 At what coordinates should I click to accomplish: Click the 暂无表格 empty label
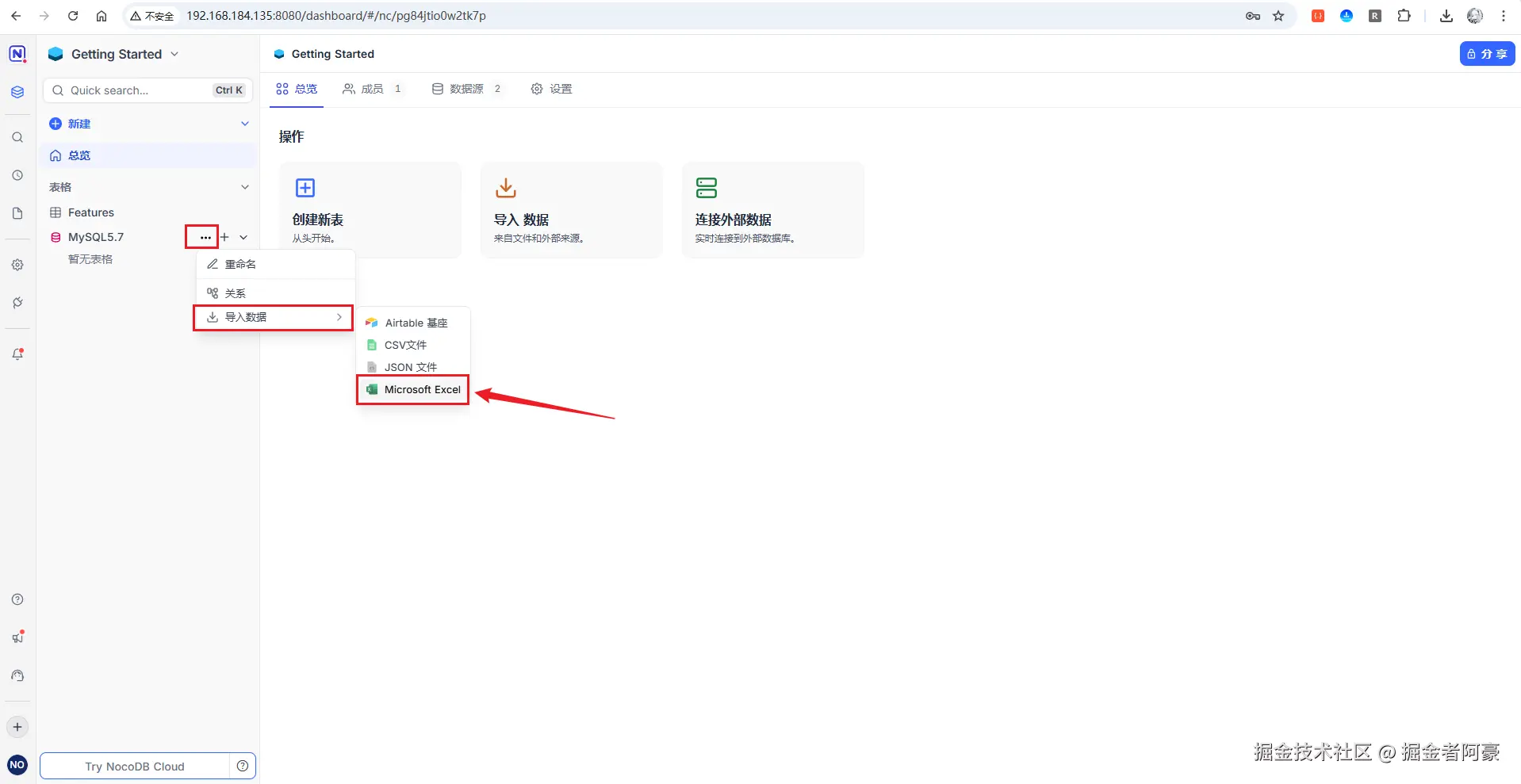90,259
